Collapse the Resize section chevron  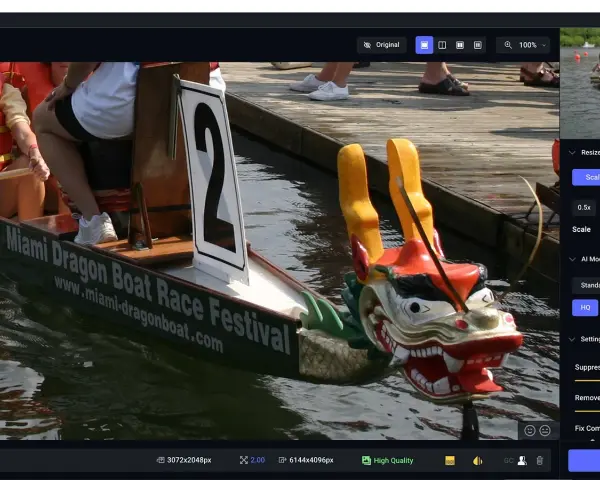click(x=572, y=152)
